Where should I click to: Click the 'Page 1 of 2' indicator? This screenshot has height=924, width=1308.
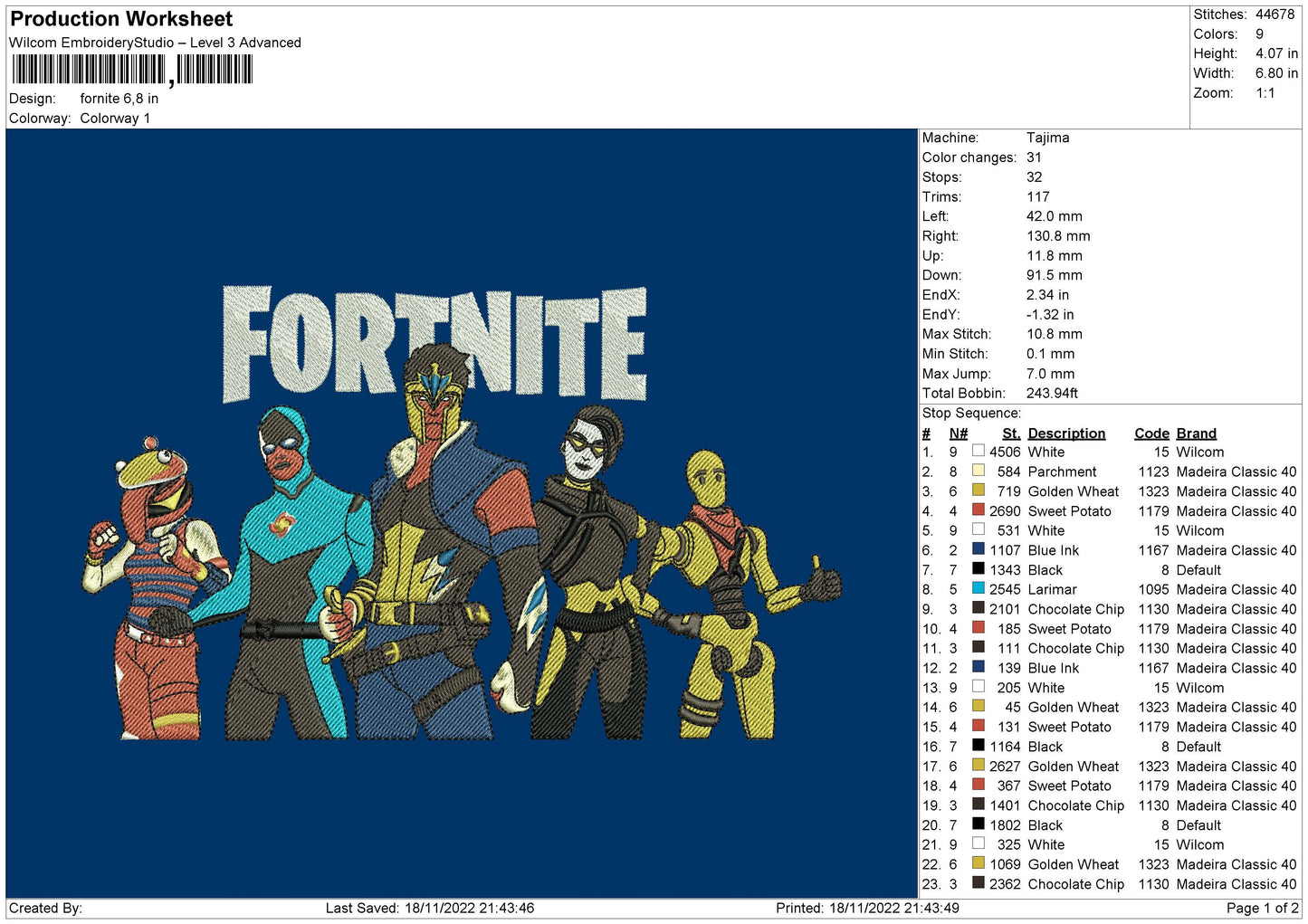click(1262, 908)
